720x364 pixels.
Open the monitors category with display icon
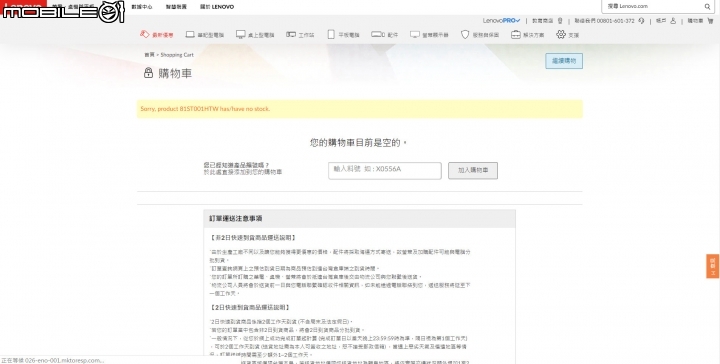415,34
